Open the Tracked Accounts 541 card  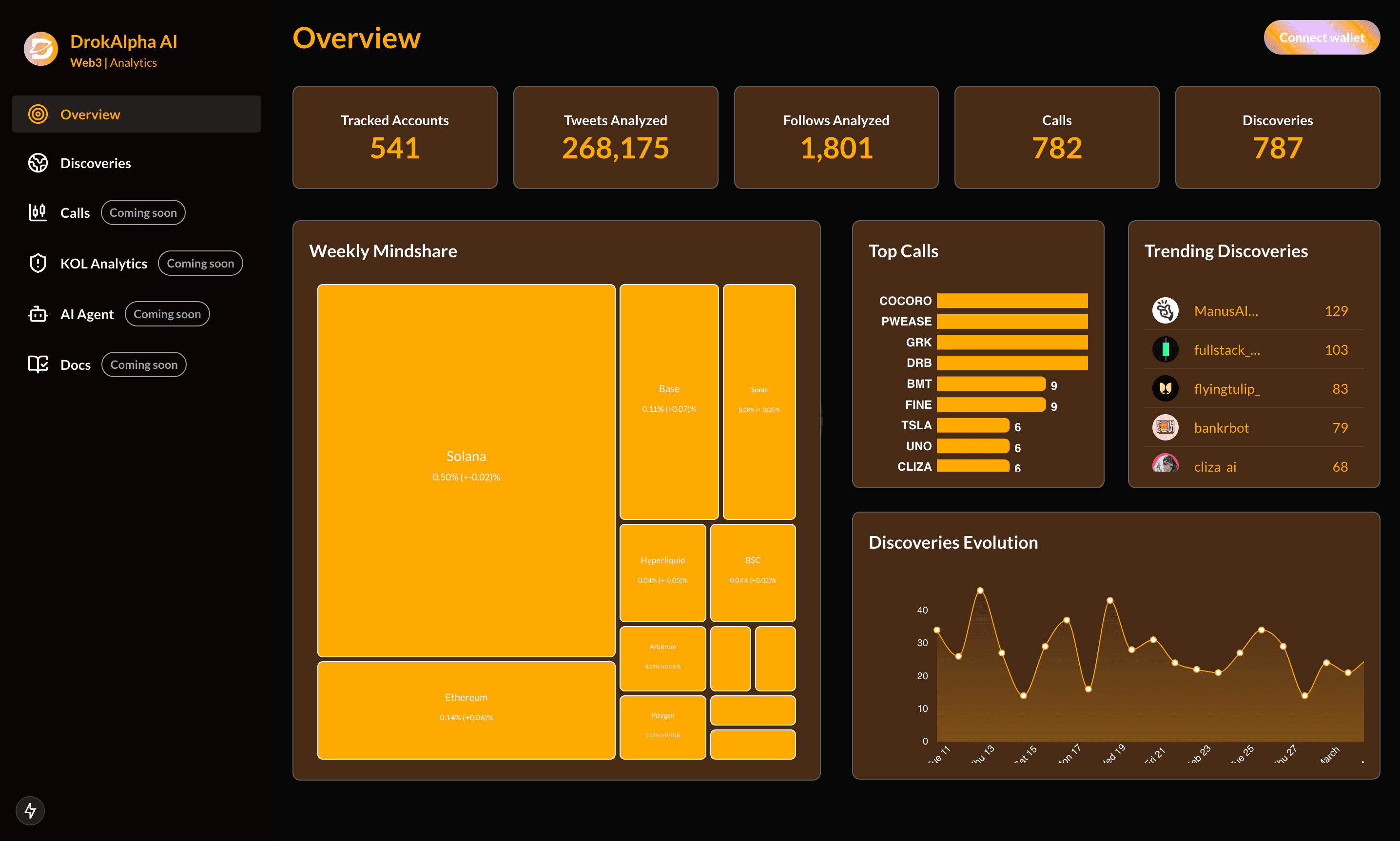[394, 137]
